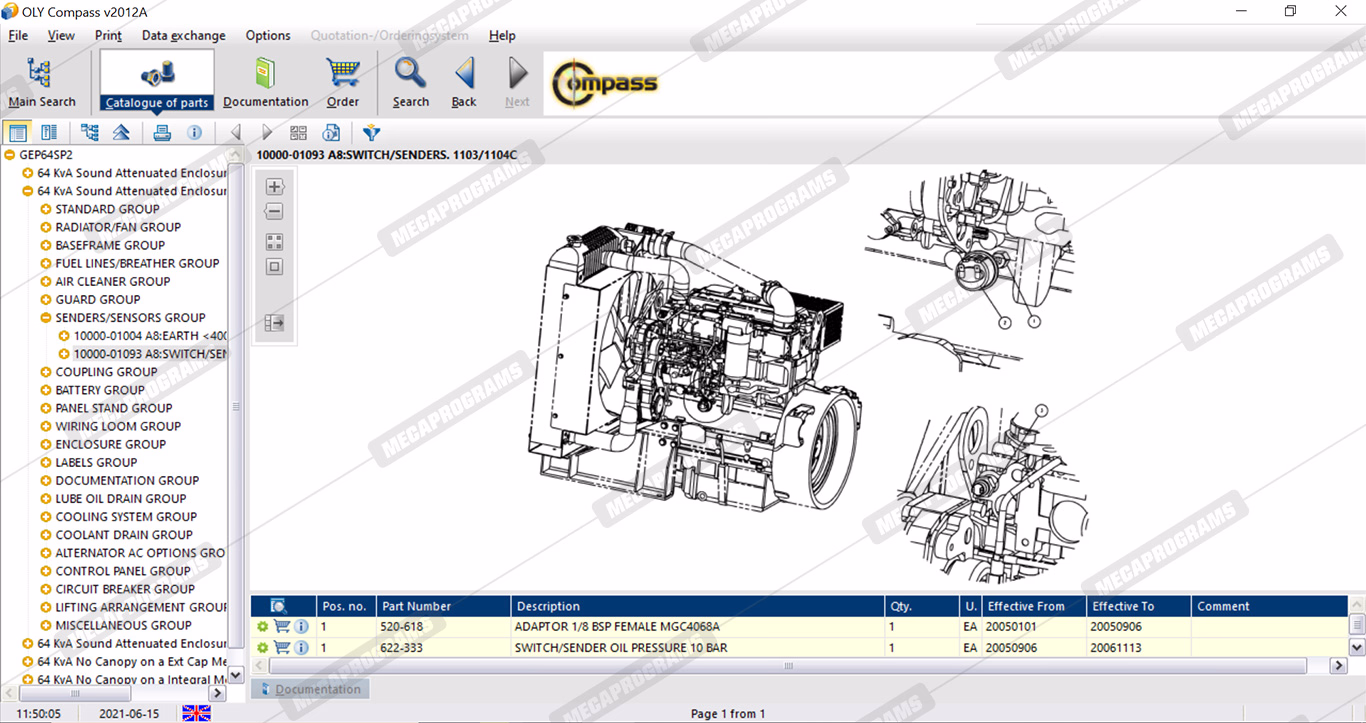This screenshot has height=723, width=1366.
Task: Open the Options menu
Action: tap(268, 35)
